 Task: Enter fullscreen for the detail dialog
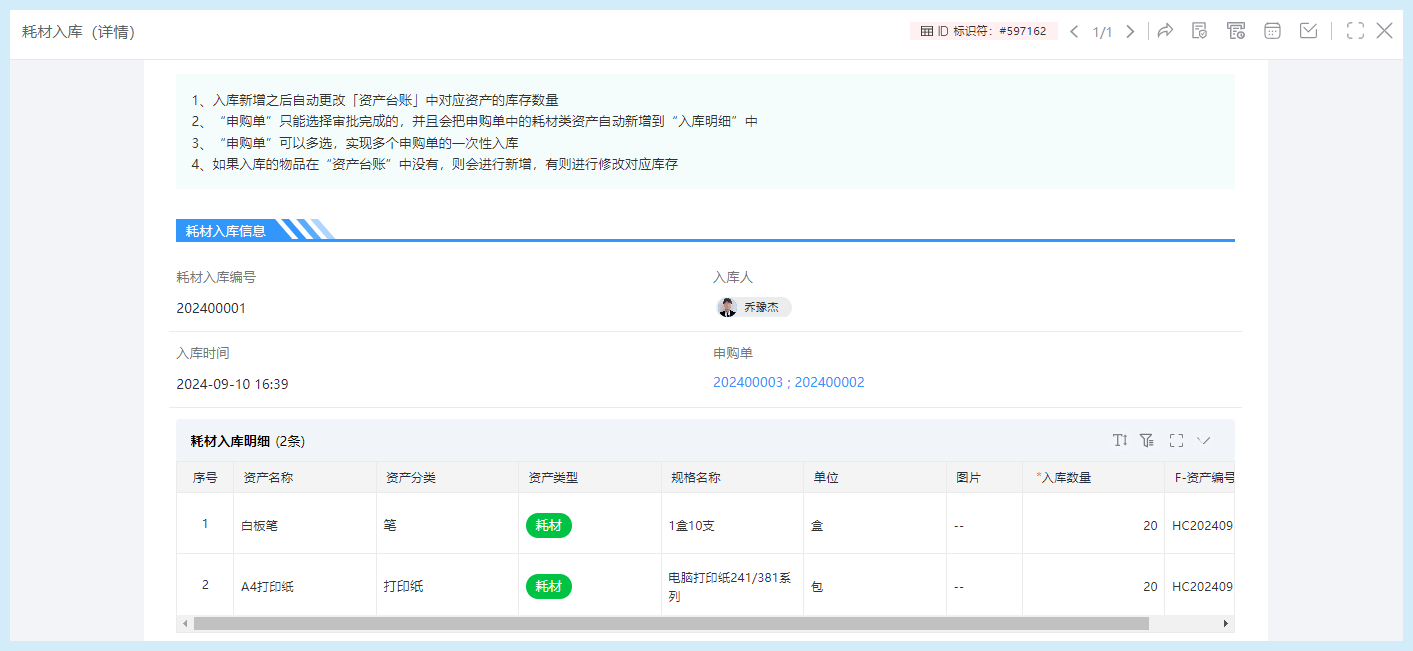(1355, 31)
